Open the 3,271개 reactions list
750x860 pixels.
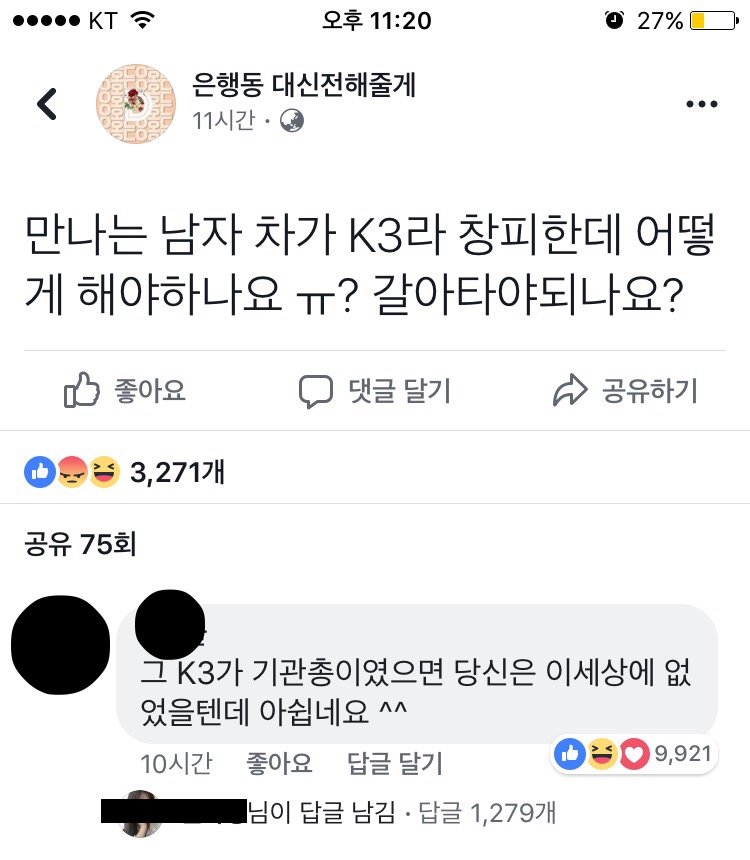tap(177, 472)
